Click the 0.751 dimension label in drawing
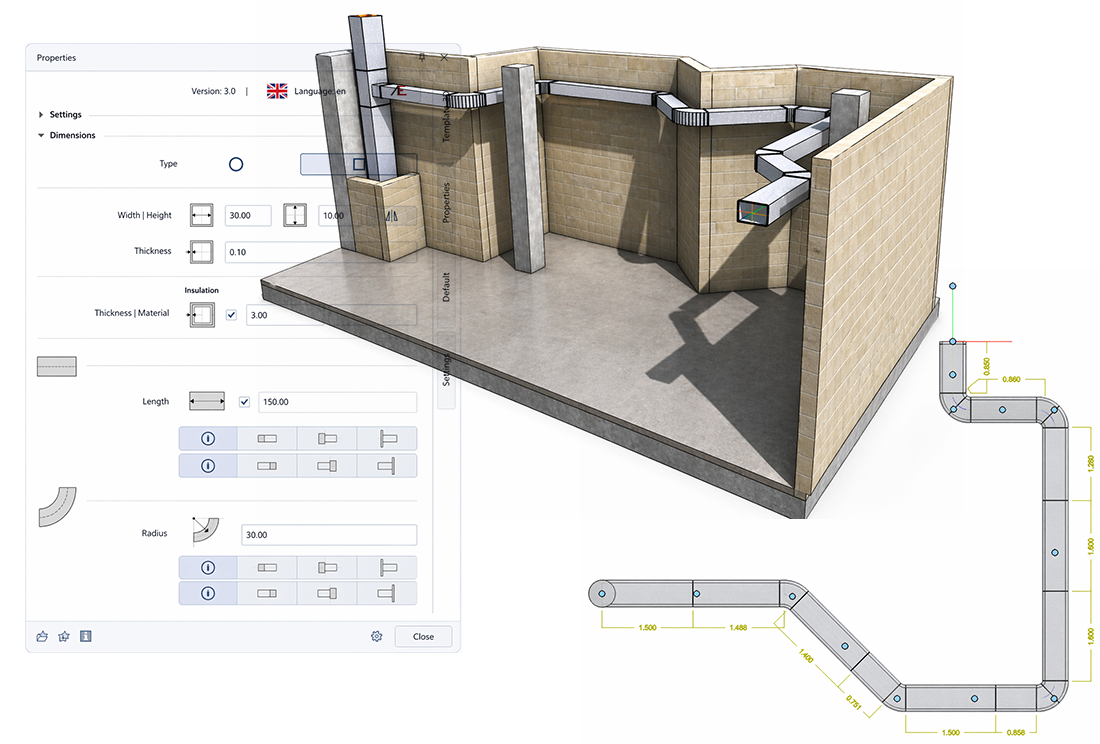 [x=853, y=701]
